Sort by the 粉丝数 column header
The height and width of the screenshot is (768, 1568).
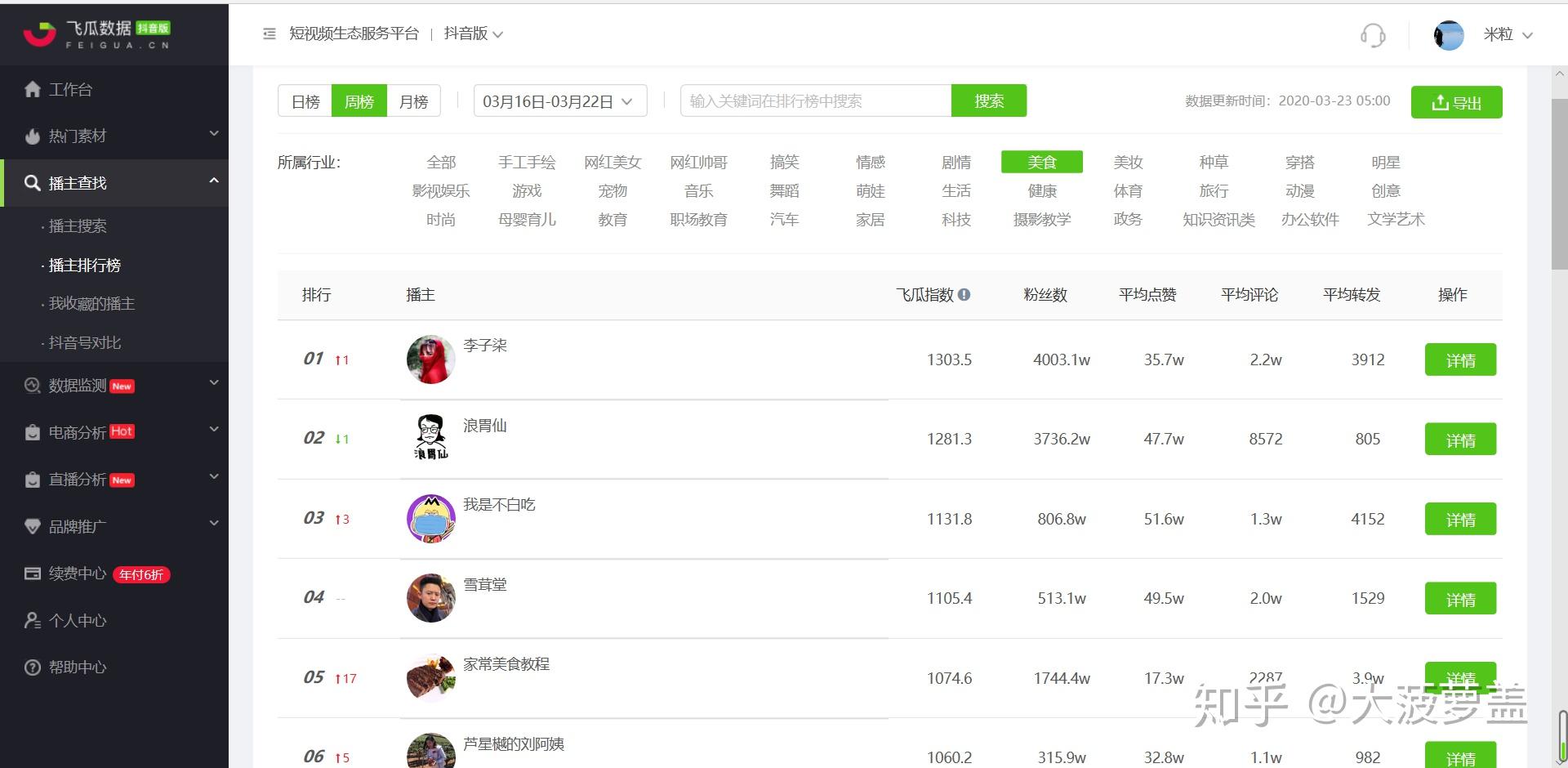(1045, 295)
